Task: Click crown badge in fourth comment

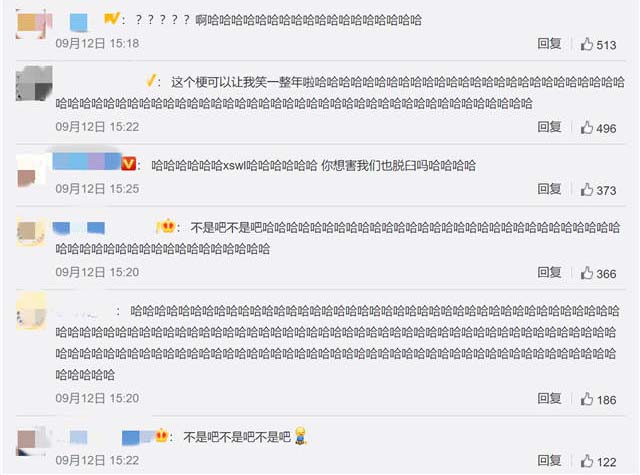Action: [x=166, y=226]
